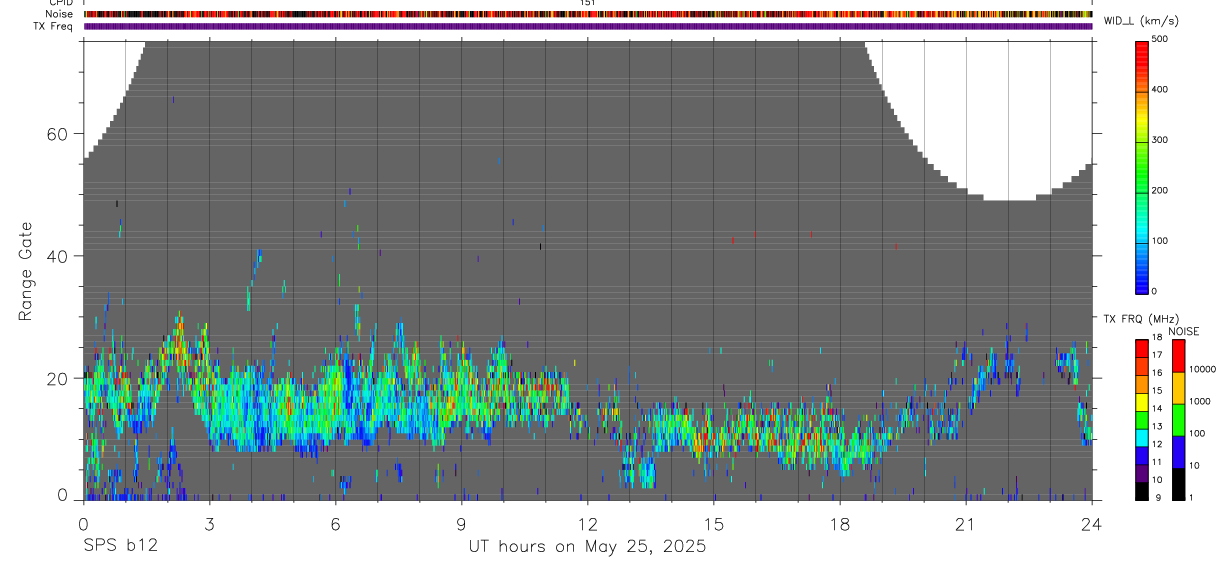Screen dimensions: 1228x567
Task: Click the NOISE legend title
Action: click(1184, 331)
